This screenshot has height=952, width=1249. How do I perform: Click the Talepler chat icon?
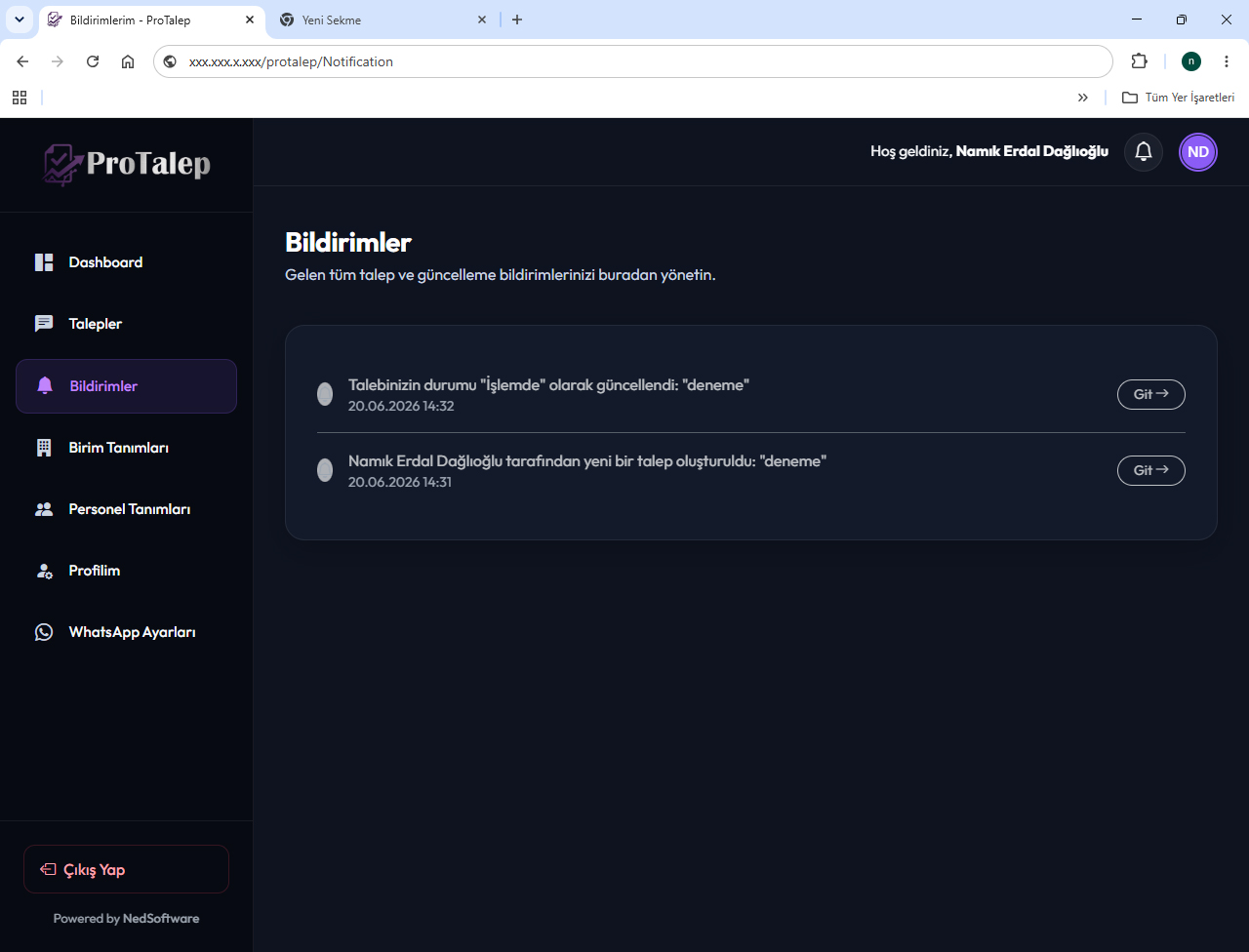44,324
